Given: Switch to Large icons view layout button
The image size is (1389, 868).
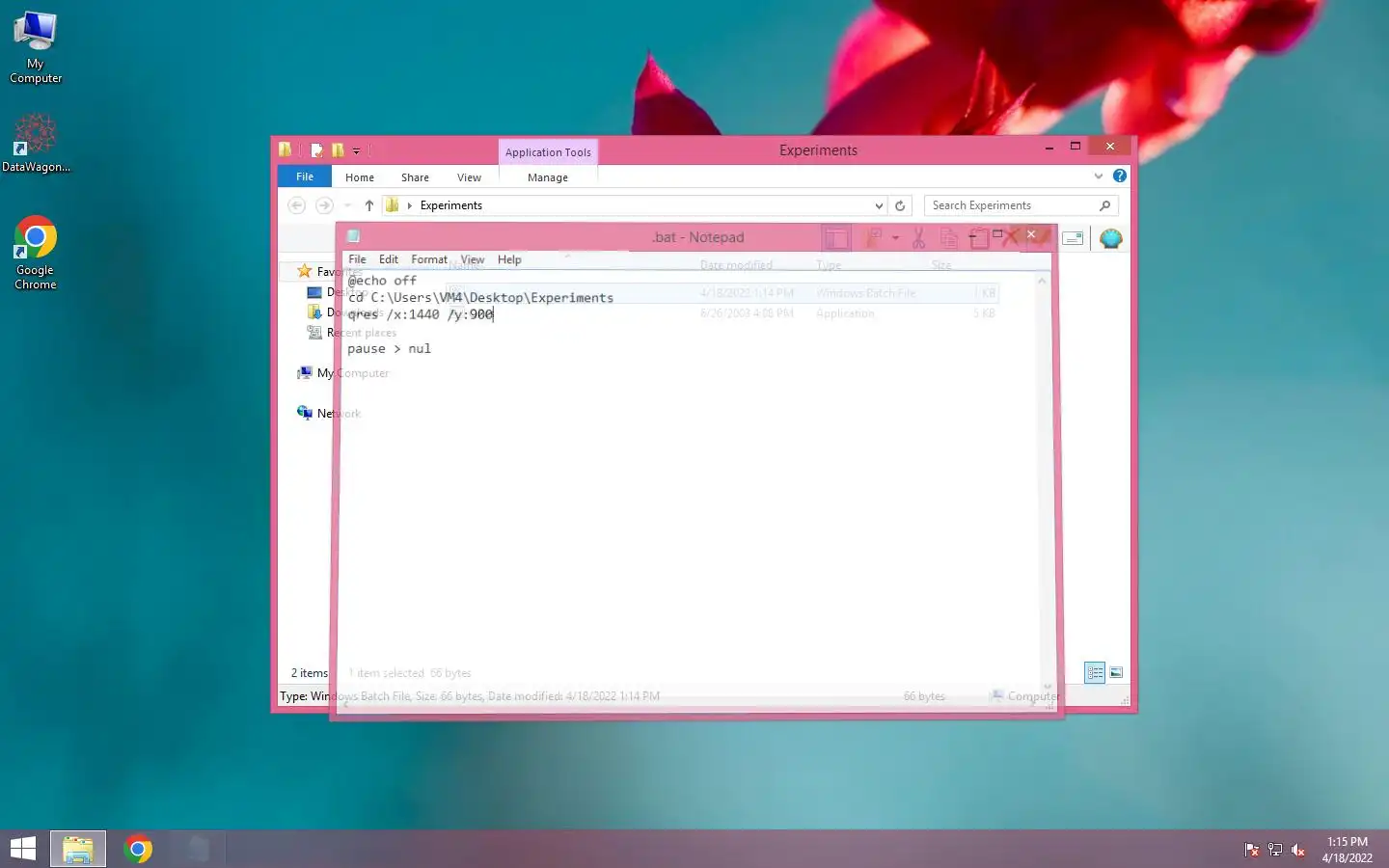Looking at the screenshot, I should click(1116, 672).
